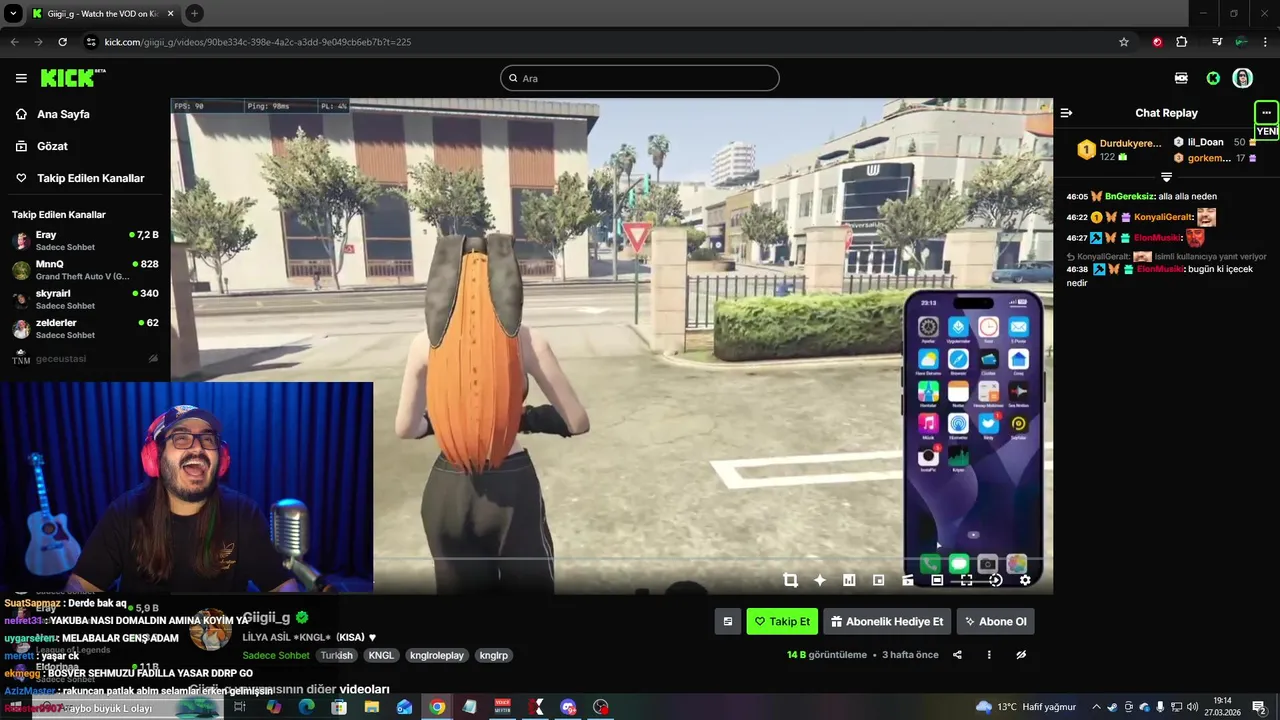The height and width of the screenshot is (720, 1280).
Task: Open File Explorer from the taskbar
Action: (371, 707)
